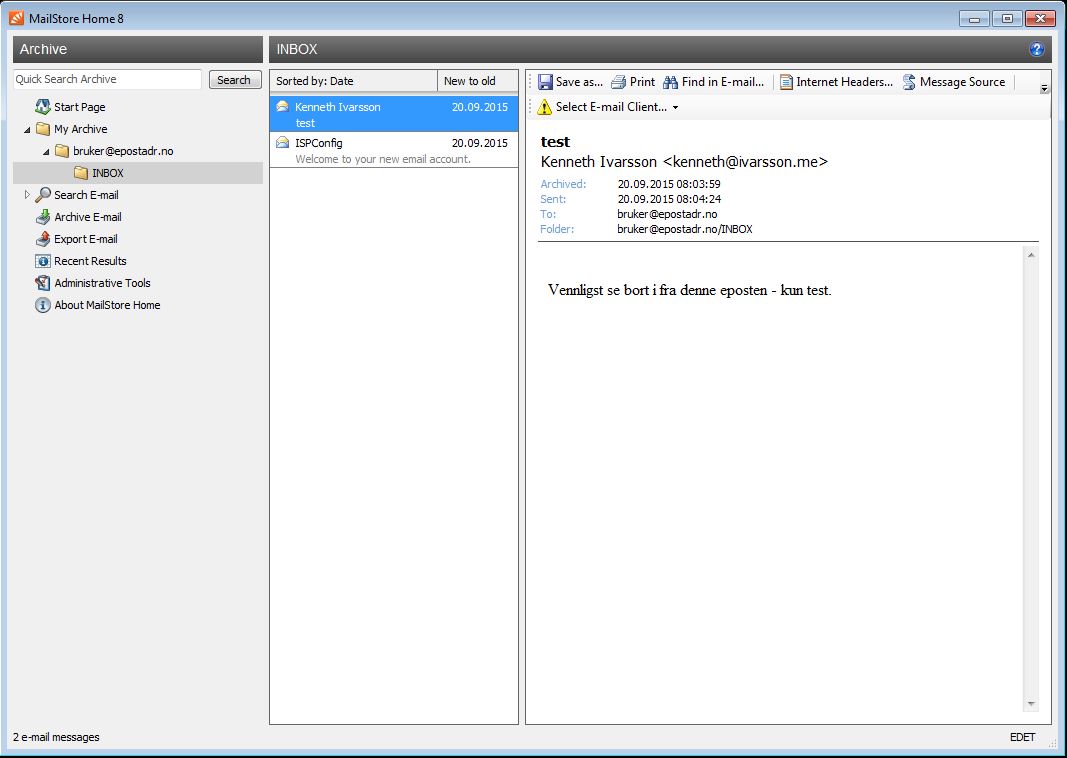Click Select E-mail Client... label
This screenshot has height=758, width=1067.
coord(611,107)
